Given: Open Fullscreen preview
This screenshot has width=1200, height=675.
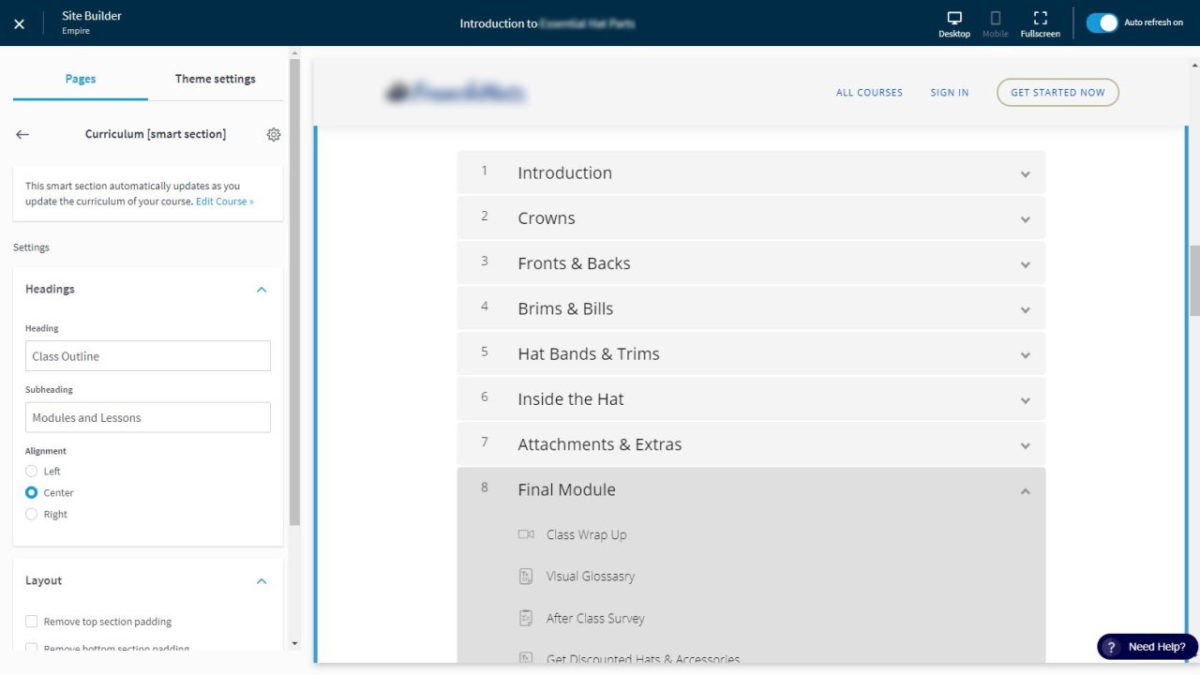Looking at the screenshot, I should 1040,24.
